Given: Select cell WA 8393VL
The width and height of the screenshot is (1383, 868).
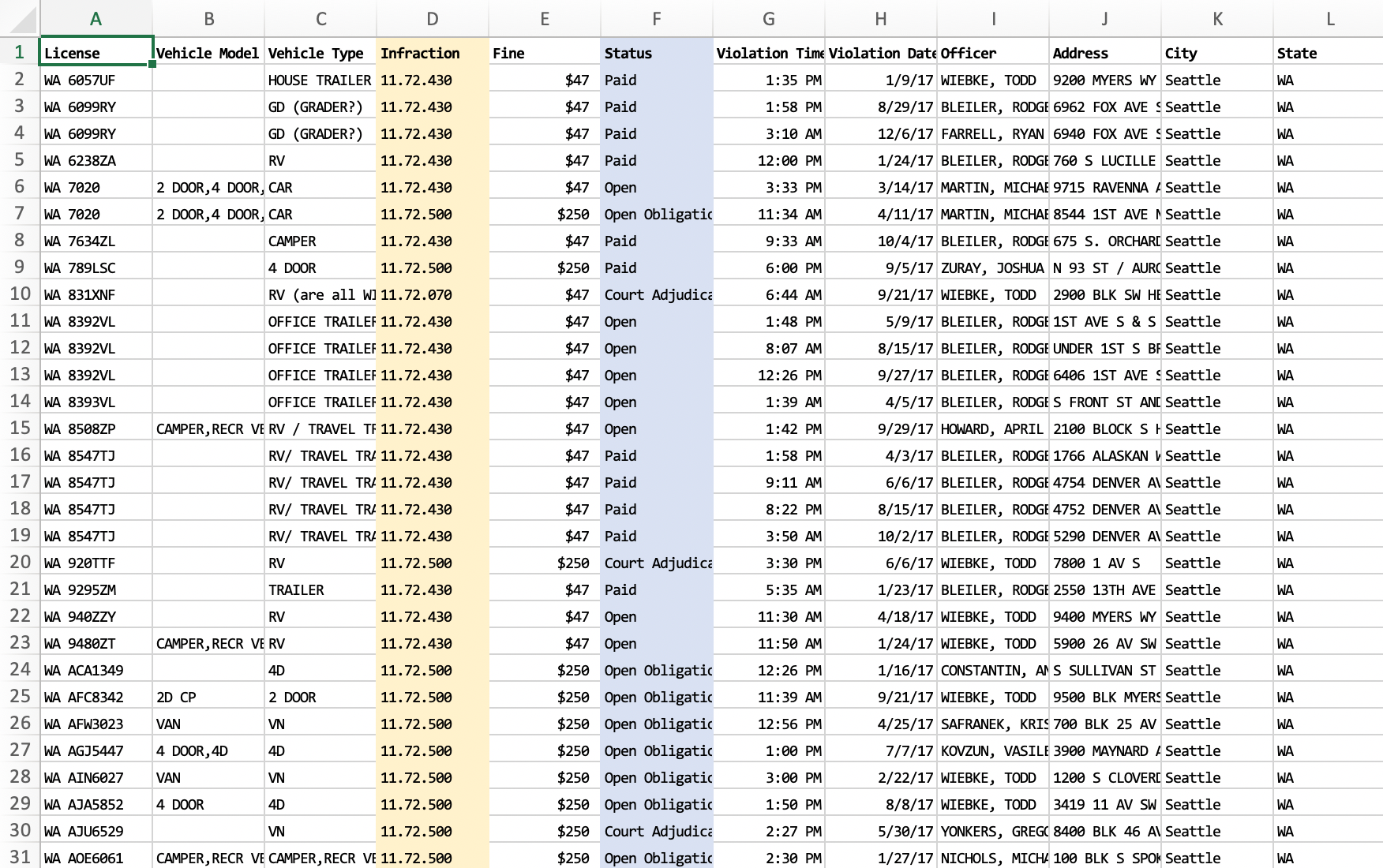Looking at the screenshot, I should click(96, 402).
